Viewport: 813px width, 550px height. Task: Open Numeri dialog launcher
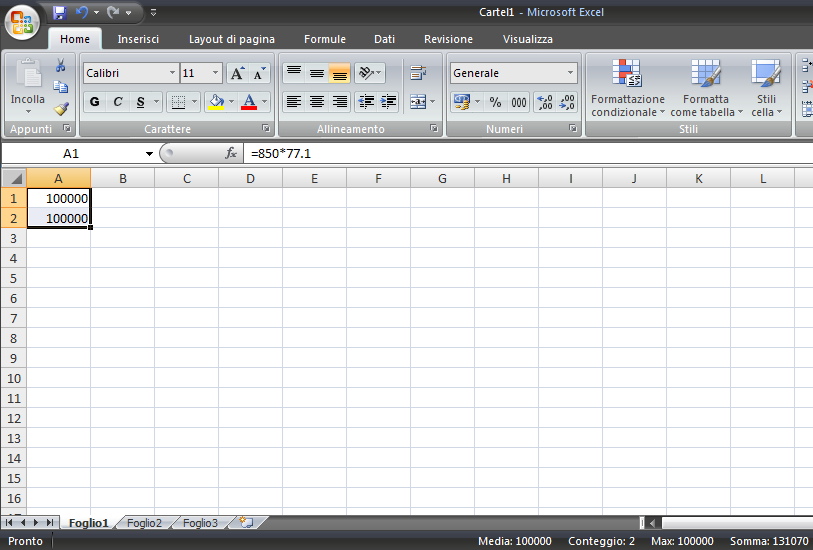[572, 128]
